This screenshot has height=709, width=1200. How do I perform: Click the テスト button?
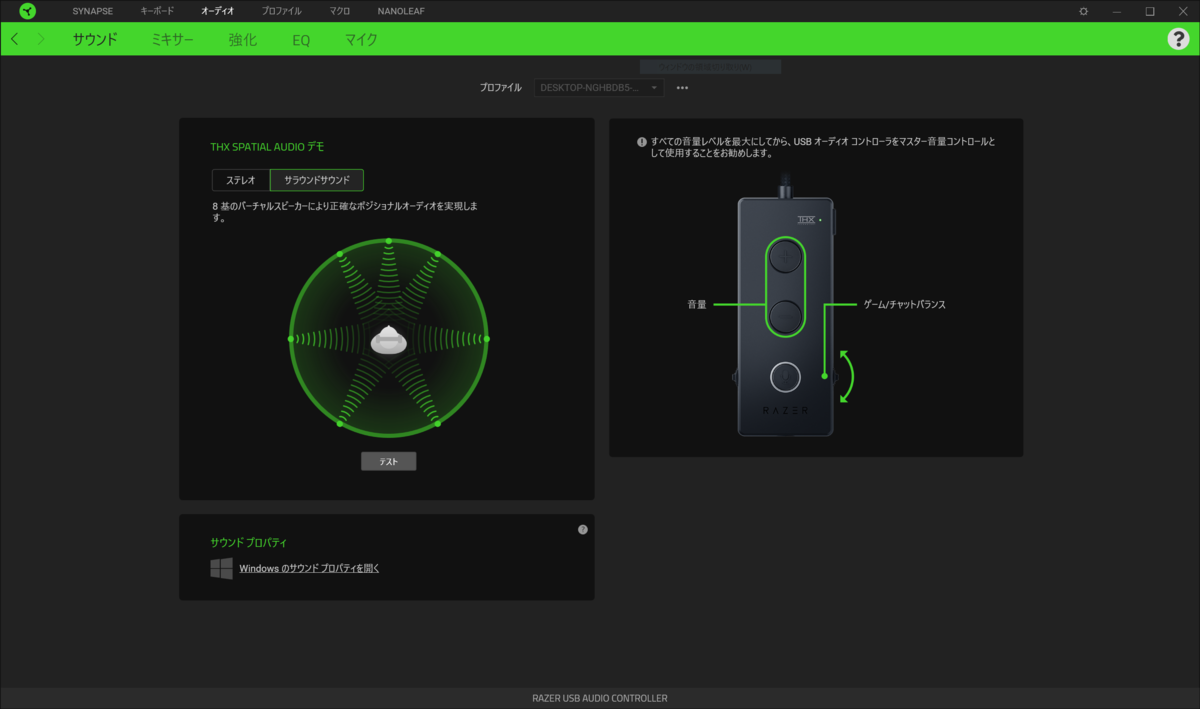click(388, 462)
